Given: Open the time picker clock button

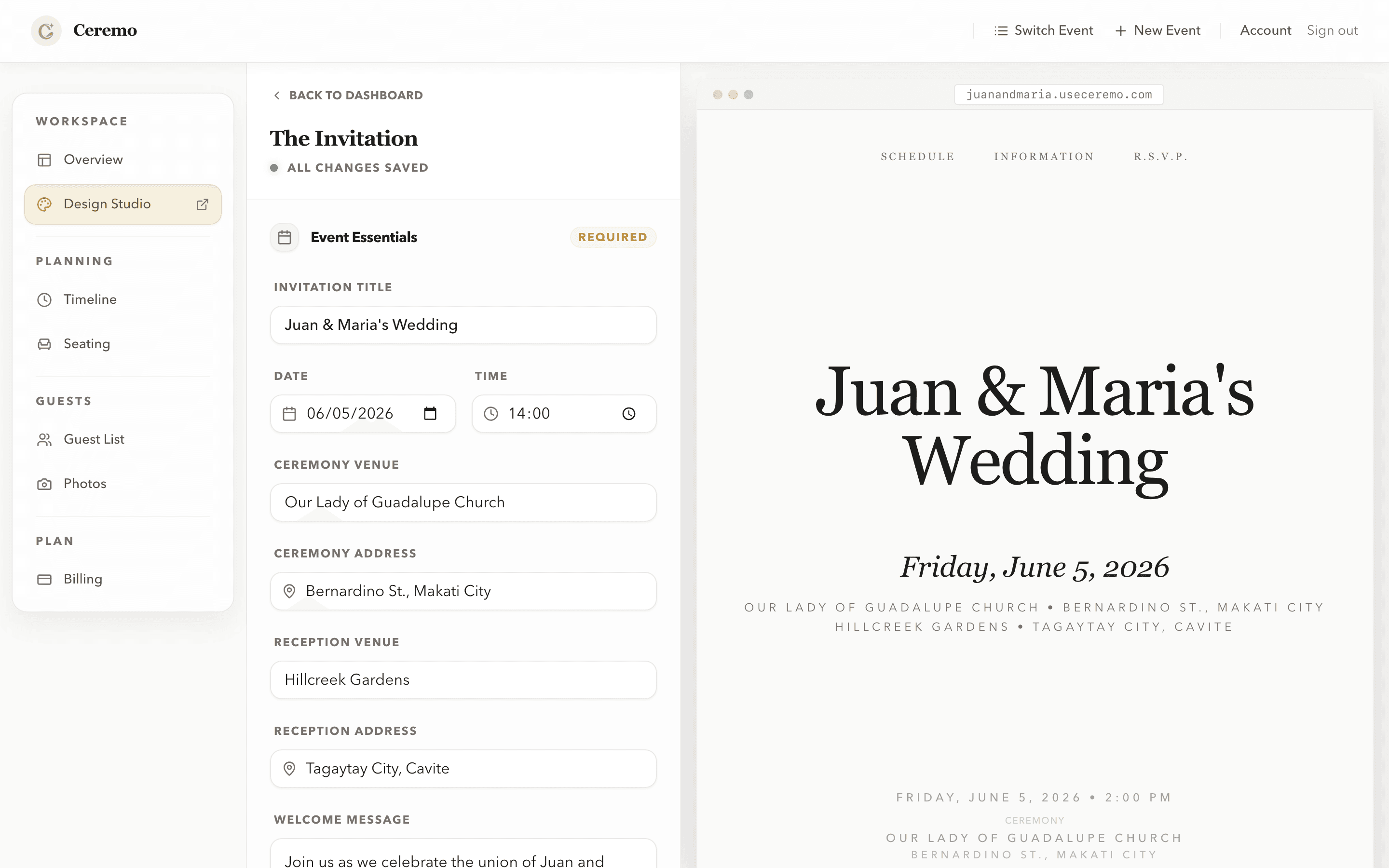Looking at the screenshot, I should coord(629,413).
